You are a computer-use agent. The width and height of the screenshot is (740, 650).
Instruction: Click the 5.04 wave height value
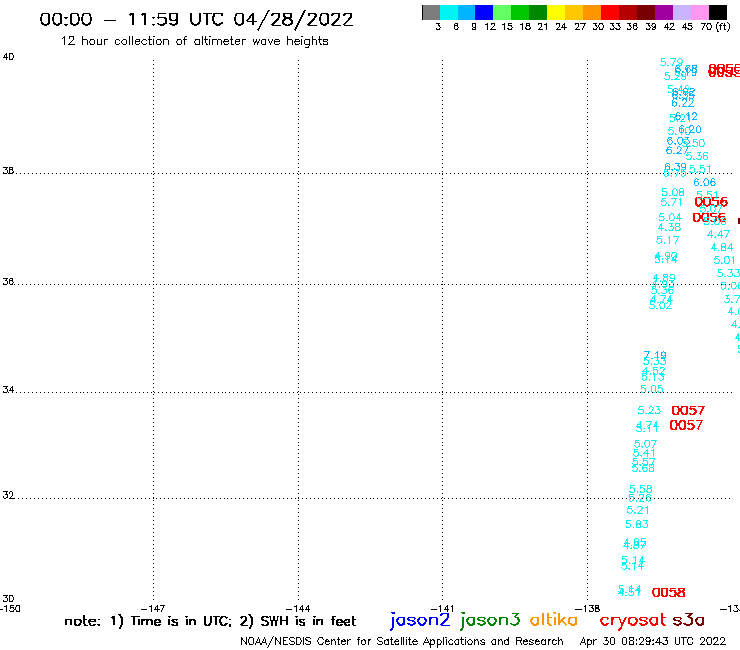(670, 218)
